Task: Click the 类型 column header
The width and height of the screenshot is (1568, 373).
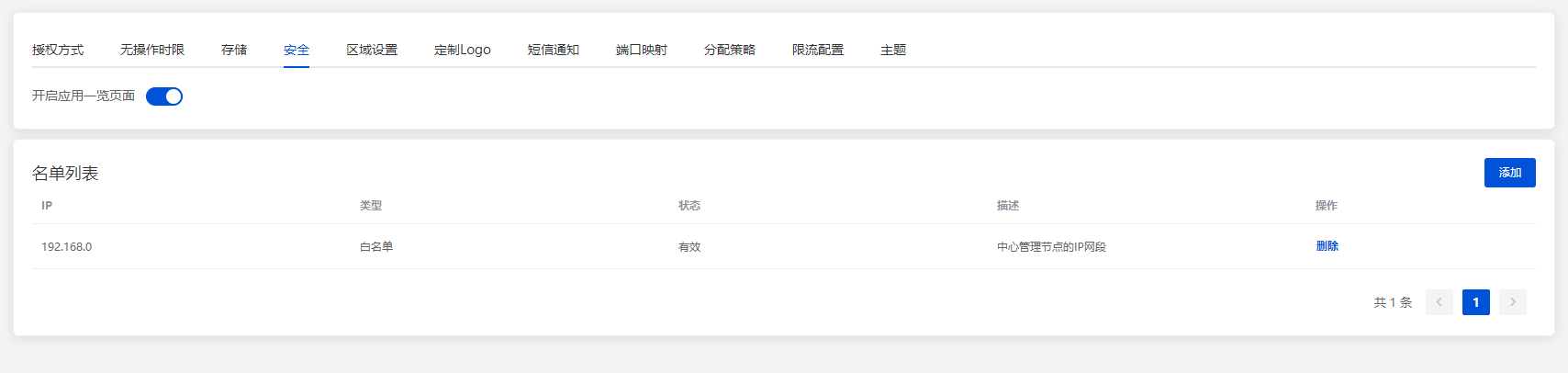Action: [371, 206]
